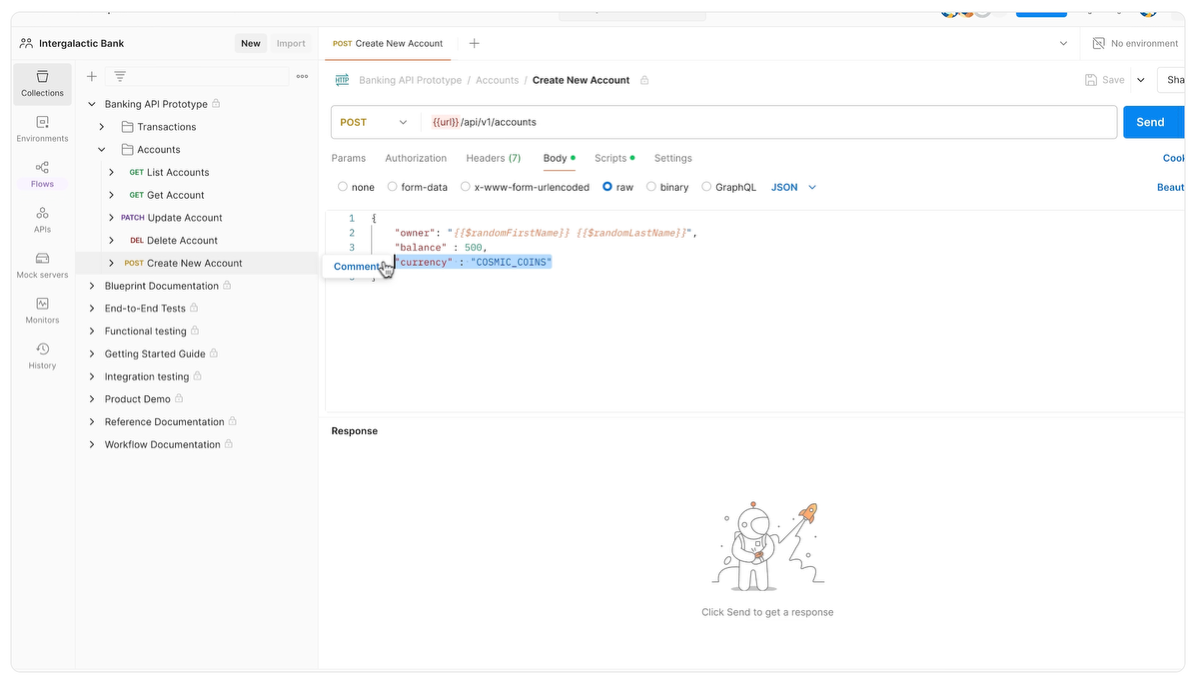Viewport: 1200px width, 683px height.
Task: Click the Banking API Prototype breadcrumb link
Action: pos(410,80)
